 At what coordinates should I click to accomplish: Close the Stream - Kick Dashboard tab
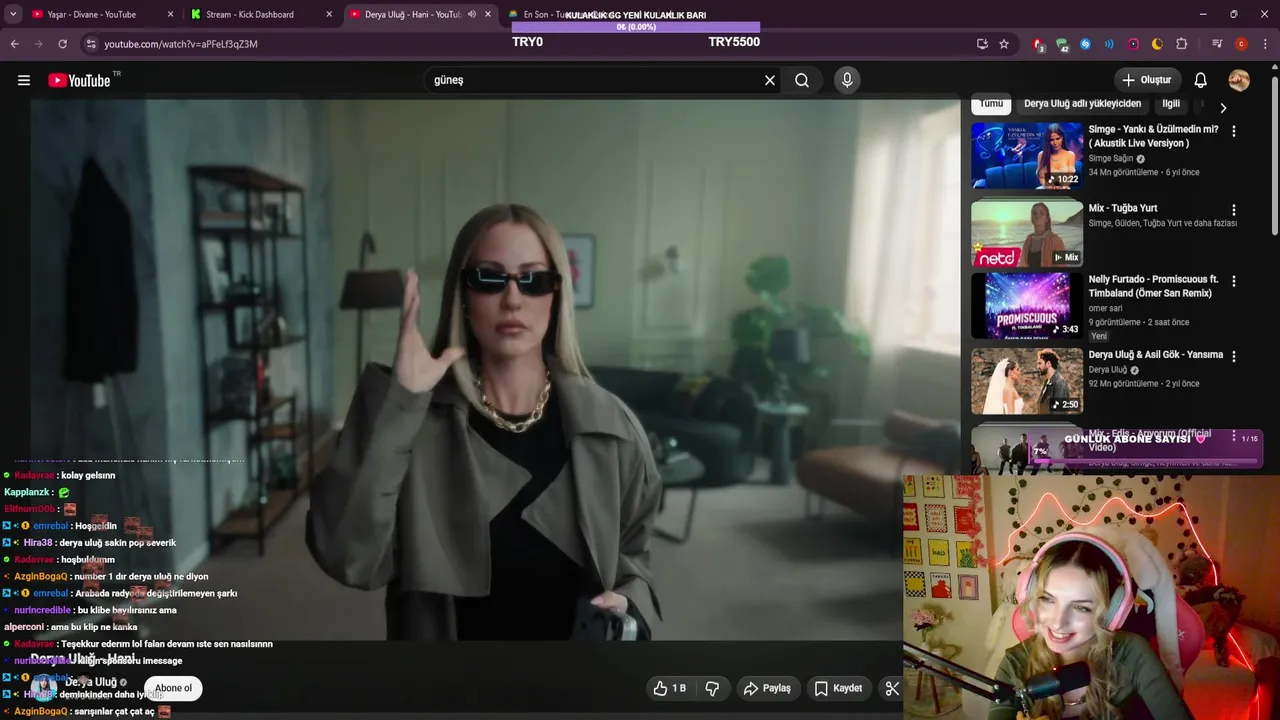click(x=330, y=14)
